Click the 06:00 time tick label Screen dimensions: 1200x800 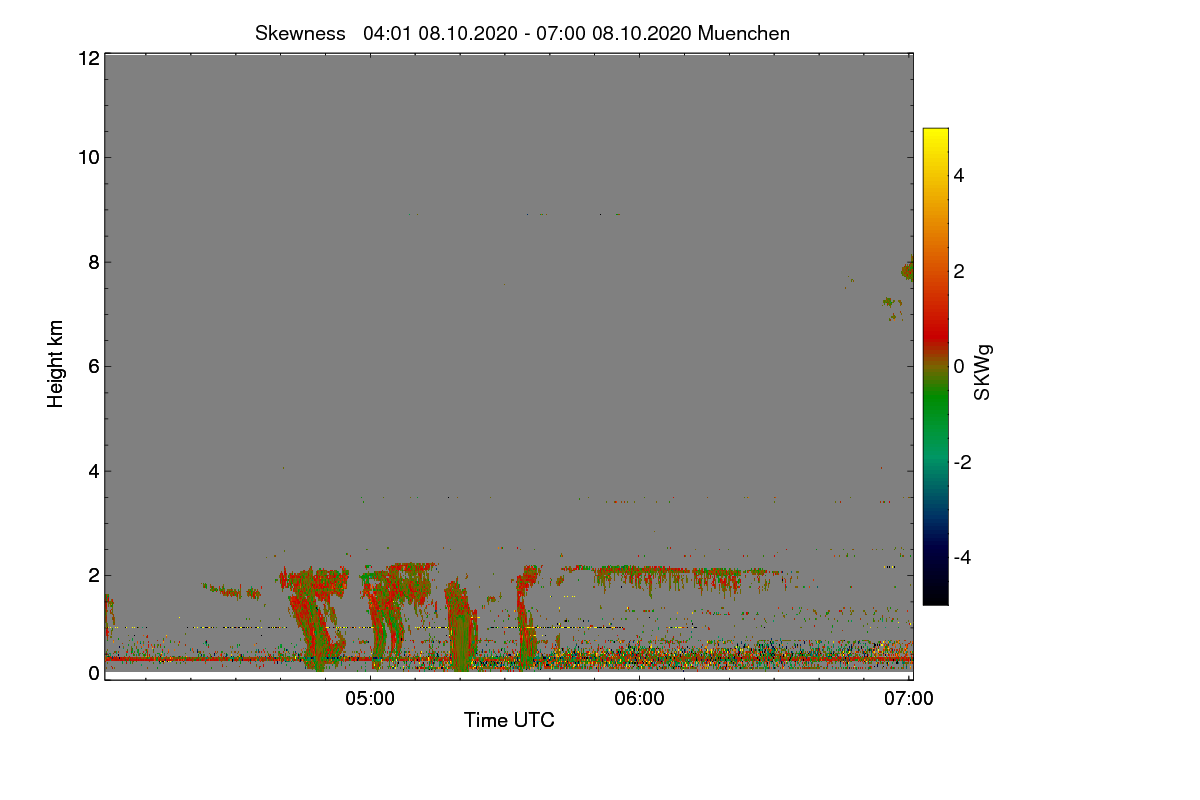tap(640, 700)
